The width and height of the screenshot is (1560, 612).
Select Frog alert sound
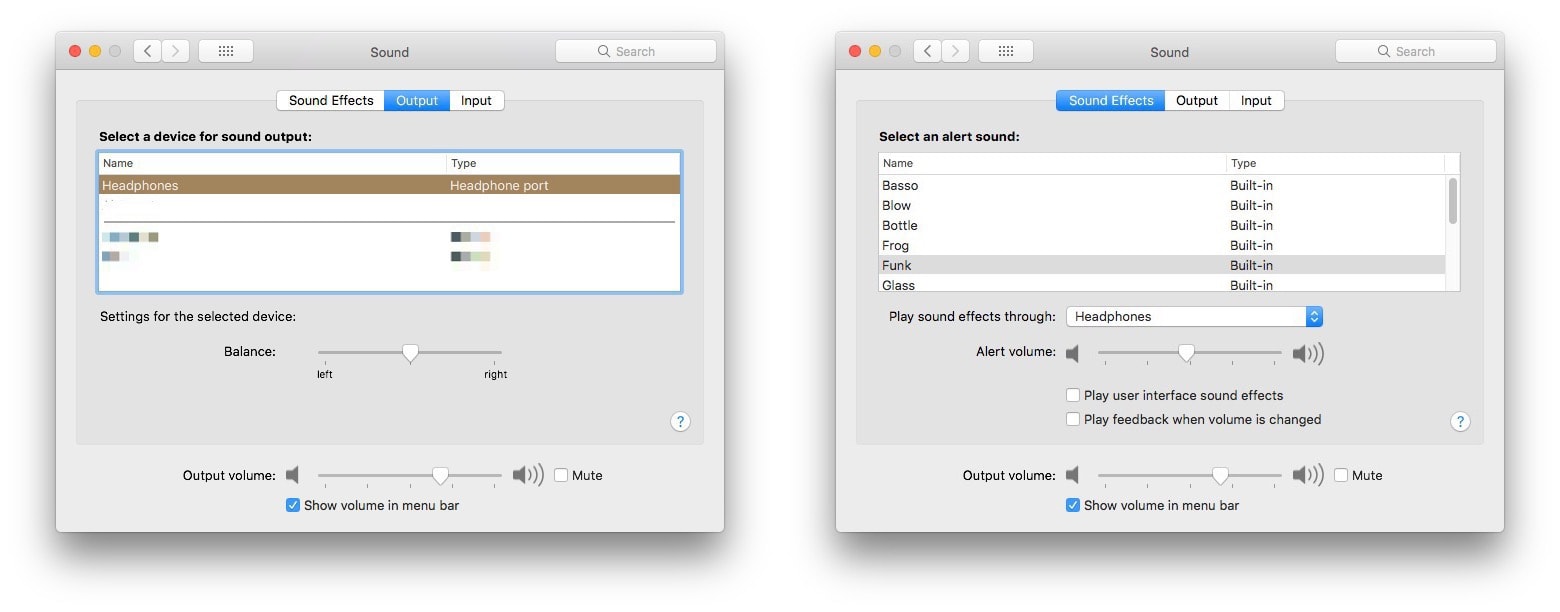point(1162,245)
